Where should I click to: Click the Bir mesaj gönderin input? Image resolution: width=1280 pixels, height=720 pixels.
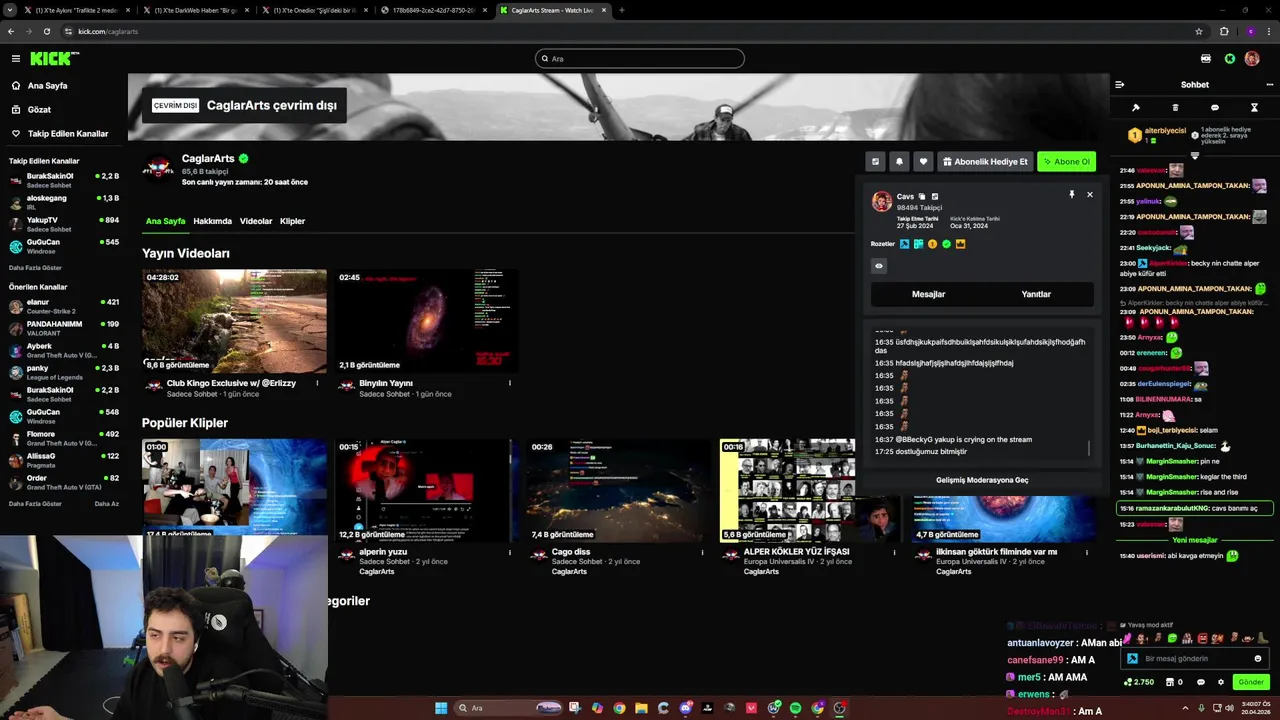[1195, 659]
